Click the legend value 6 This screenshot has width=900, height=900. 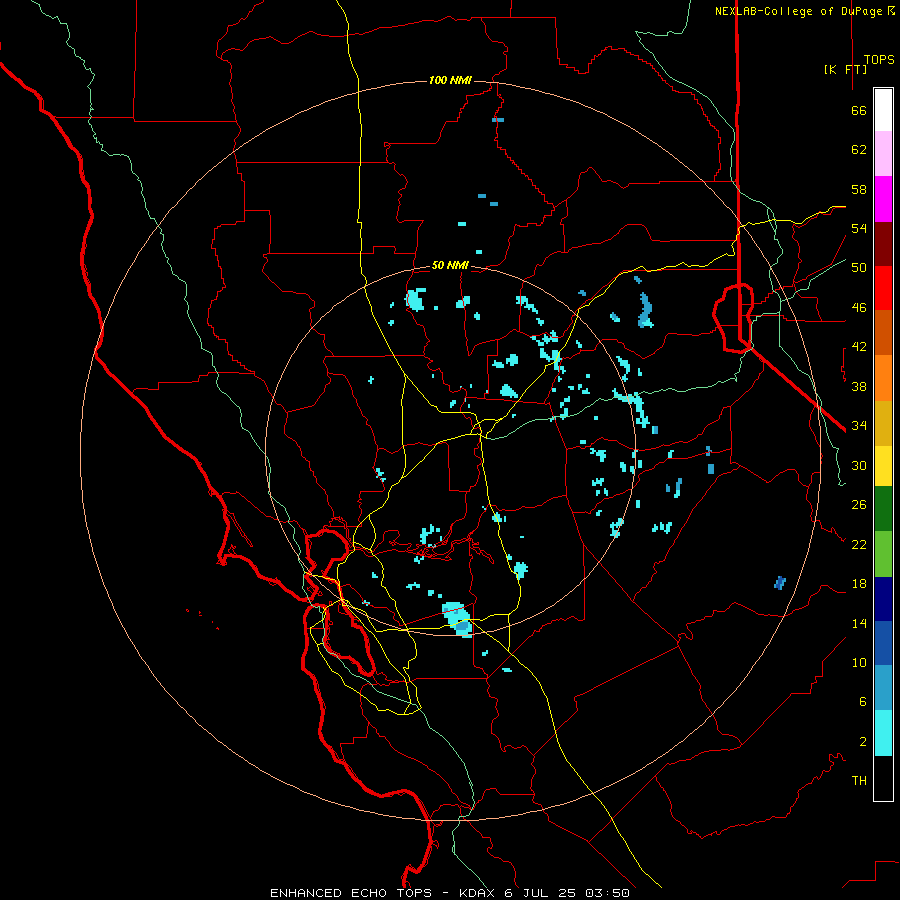point(863,702)
